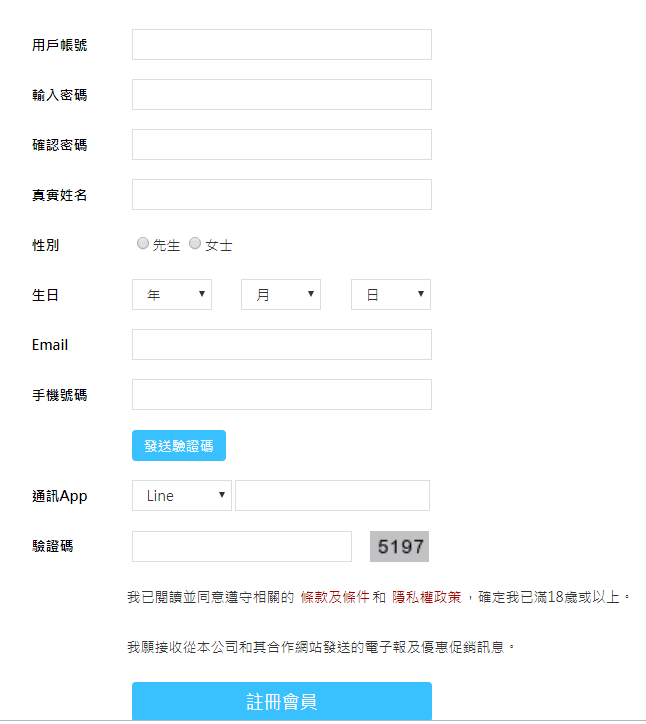
Task: Open the 隱私權政策 link
Action: (x=427, y=598)
